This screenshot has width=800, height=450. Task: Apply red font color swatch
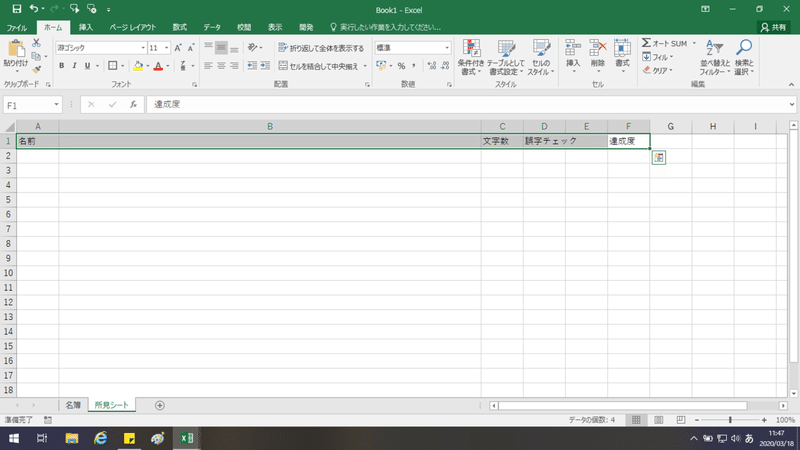tap(158, 66)
